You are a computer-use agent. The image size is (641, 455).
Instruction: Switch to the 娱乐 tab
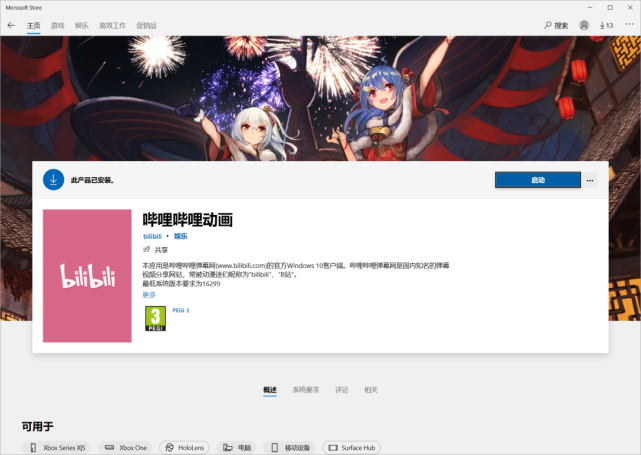tap(82, 25)
